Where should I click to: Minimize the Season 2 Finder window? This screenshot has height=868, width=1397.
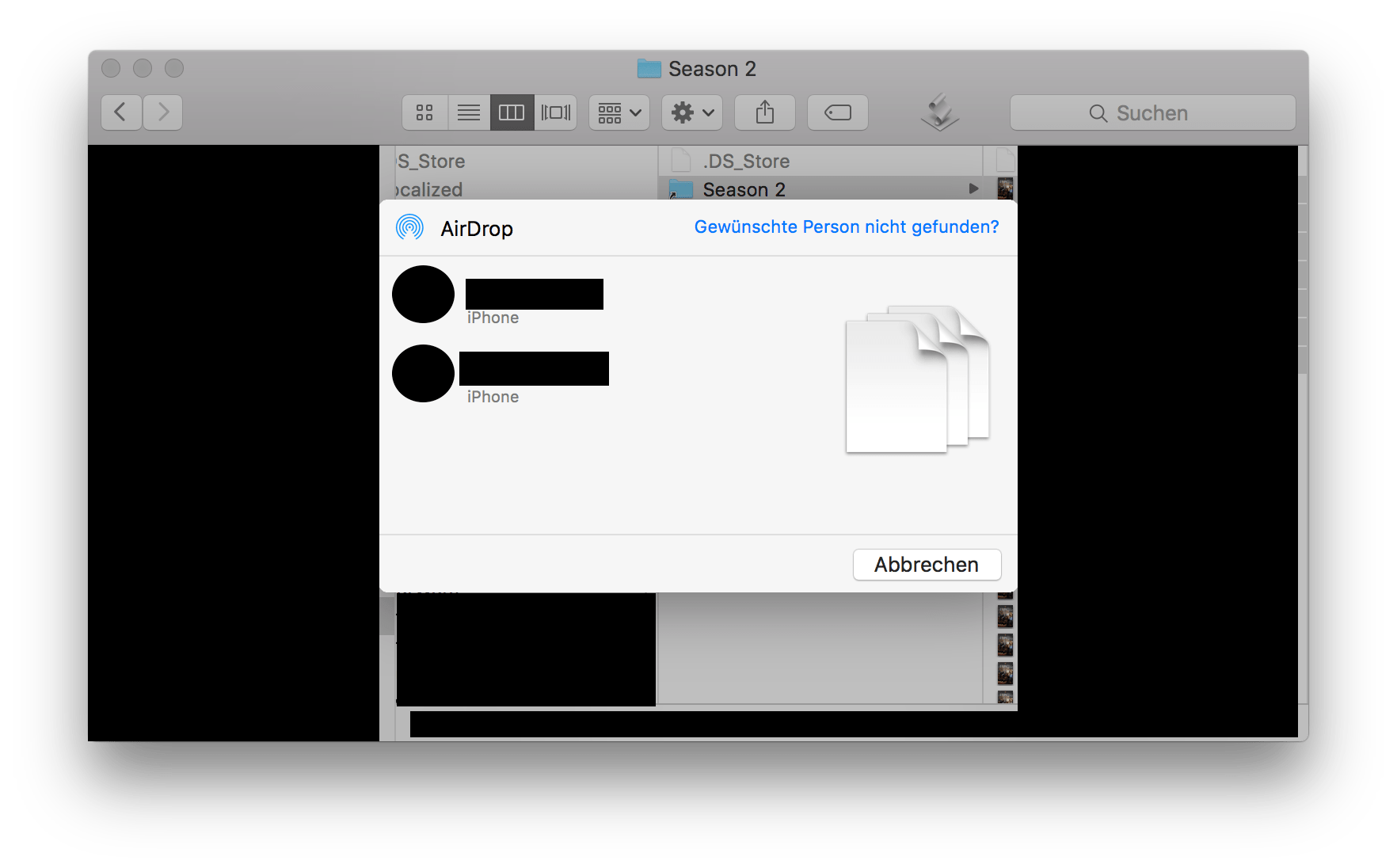143,68
